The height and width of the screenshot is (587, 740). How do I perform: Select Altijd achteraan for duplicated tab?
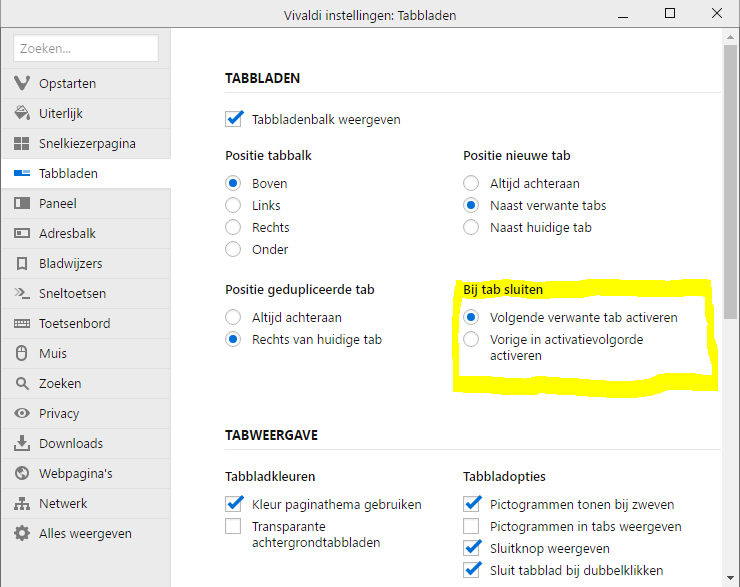233,317
